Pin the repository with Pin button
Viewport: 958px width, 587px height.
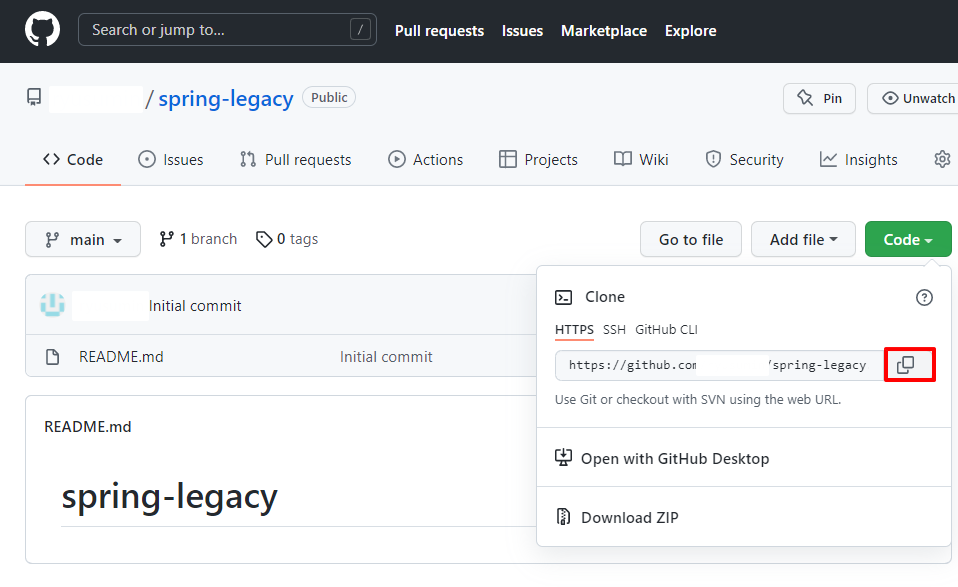click(x=819, y=98)
